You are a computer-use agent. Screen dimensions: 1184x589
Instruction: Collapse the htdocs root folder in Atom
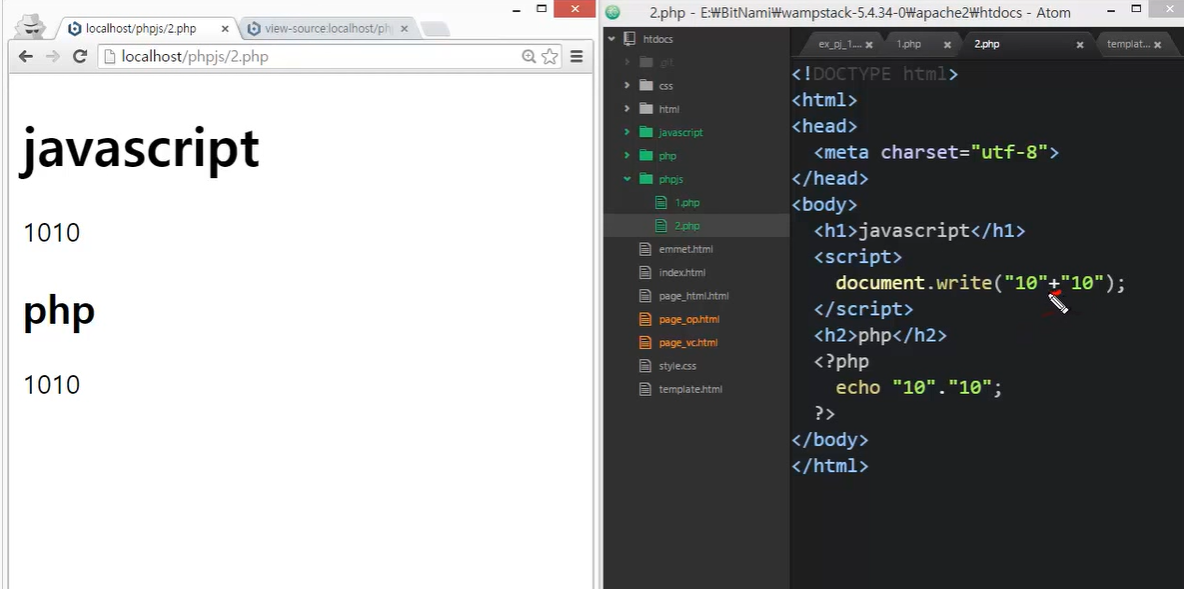tap(612, 39)
